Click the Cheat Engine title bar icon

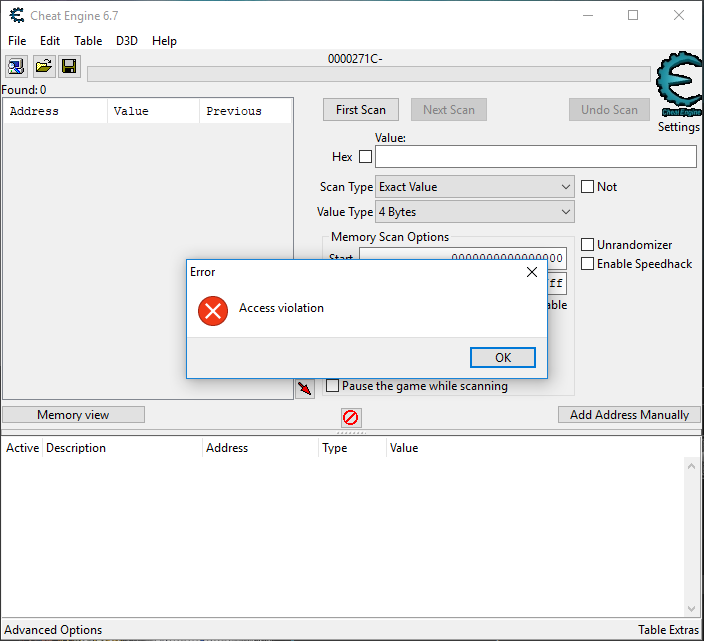17,15
